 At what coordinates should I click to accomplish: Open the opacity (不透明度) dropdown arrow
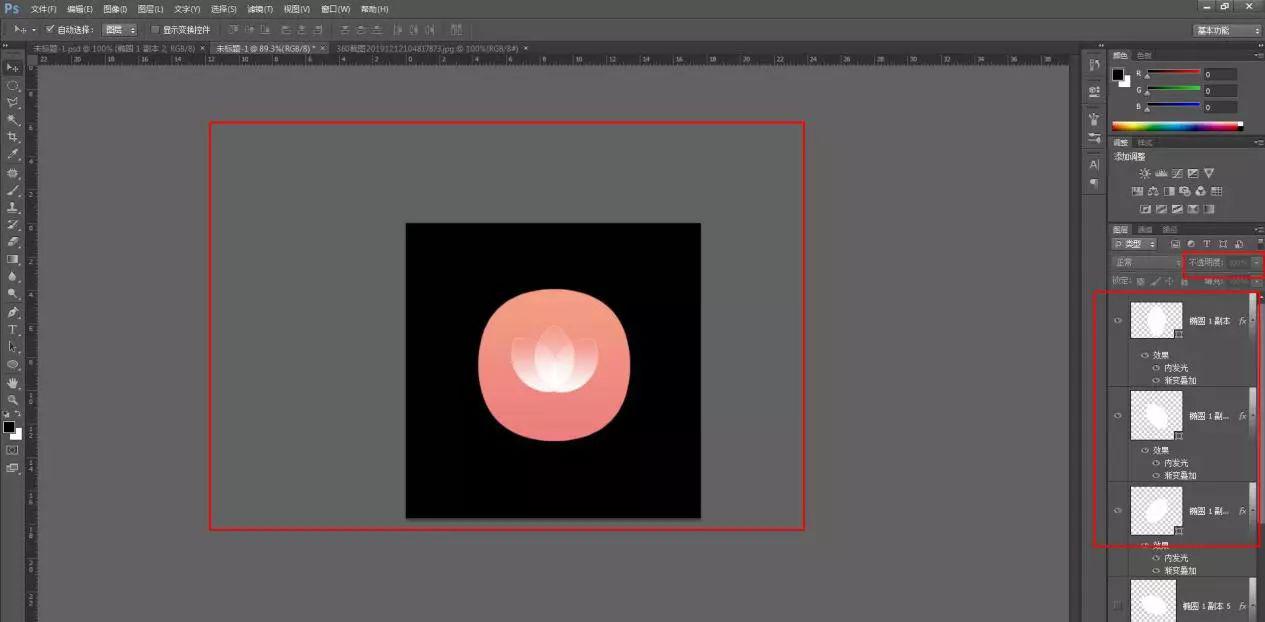[x=1257, y=262]
